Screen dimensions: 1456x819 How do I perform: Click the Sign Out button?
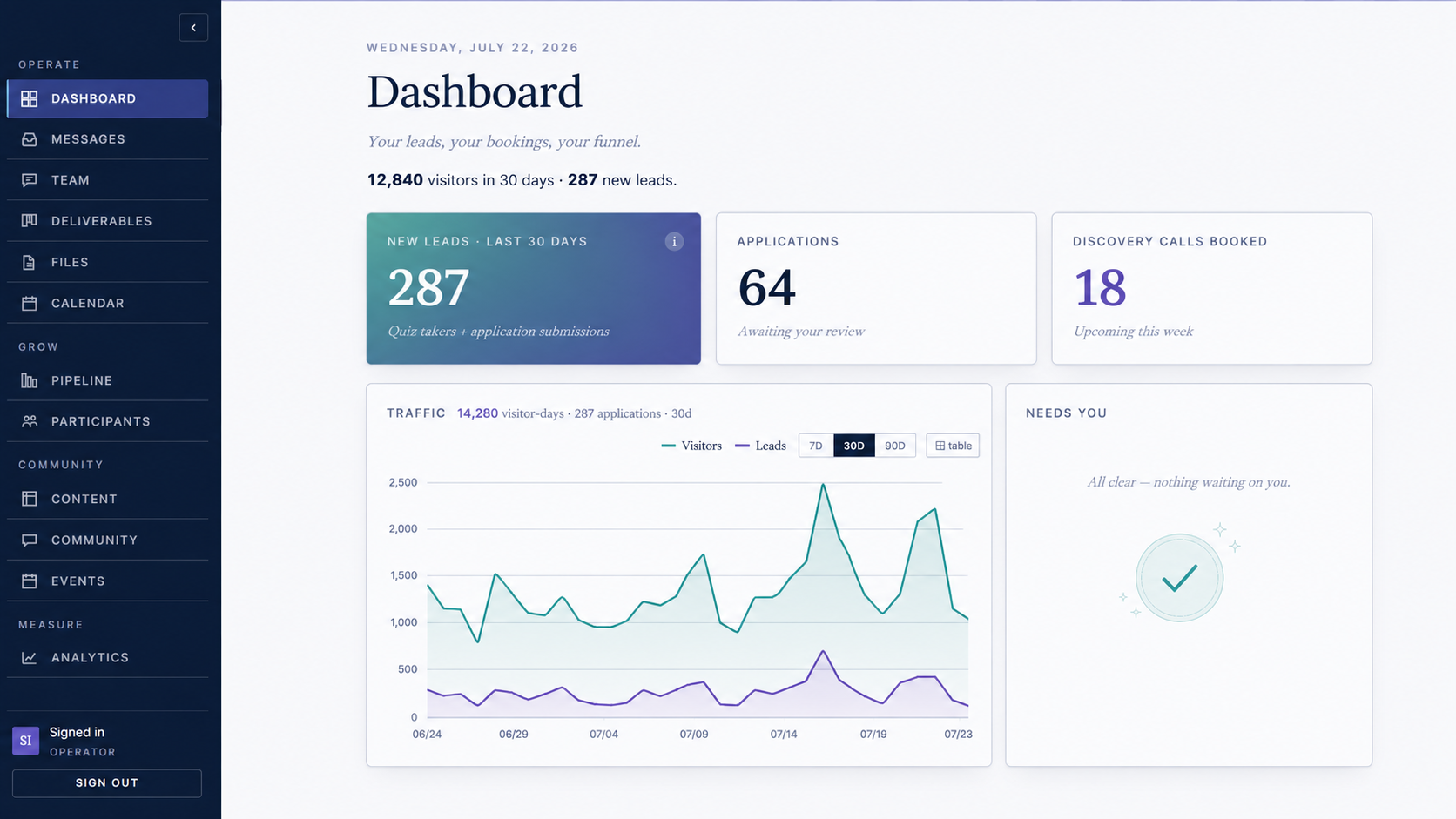[x=107, y=782]
